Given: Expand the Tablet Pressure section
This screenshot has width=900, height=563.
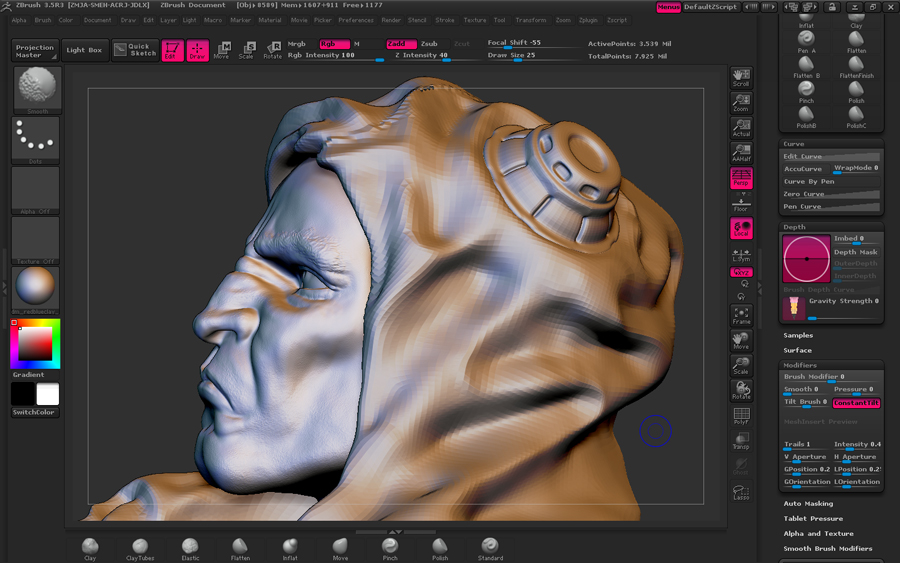Looking at the screenshot, I should coord(813,518).
